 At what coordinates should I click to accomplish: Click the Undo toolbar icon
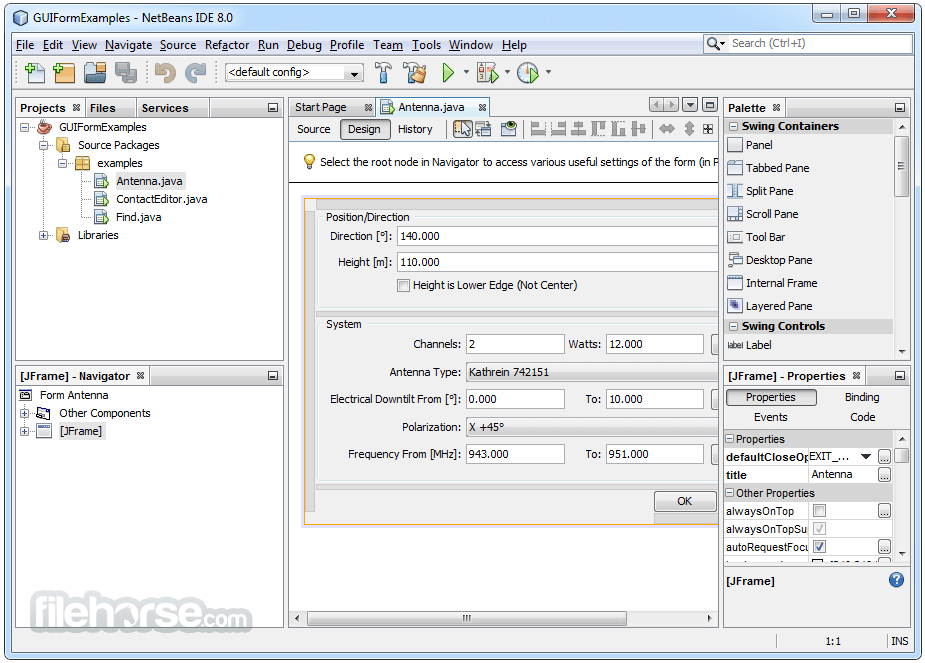click(x=165, y=73)
